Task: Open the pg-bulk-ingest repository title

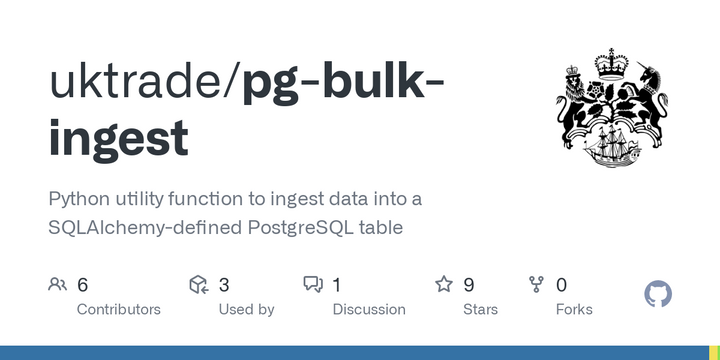Action: click(x=247, y=111)
